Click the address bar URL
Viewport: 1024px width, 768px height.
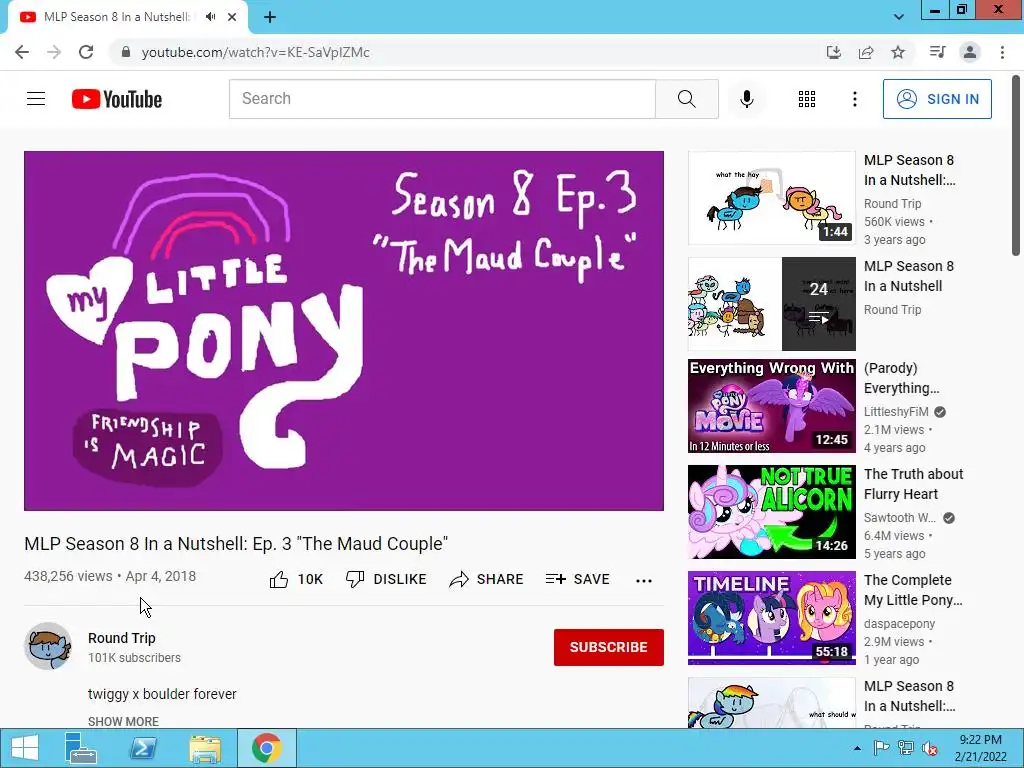[255, 52]
